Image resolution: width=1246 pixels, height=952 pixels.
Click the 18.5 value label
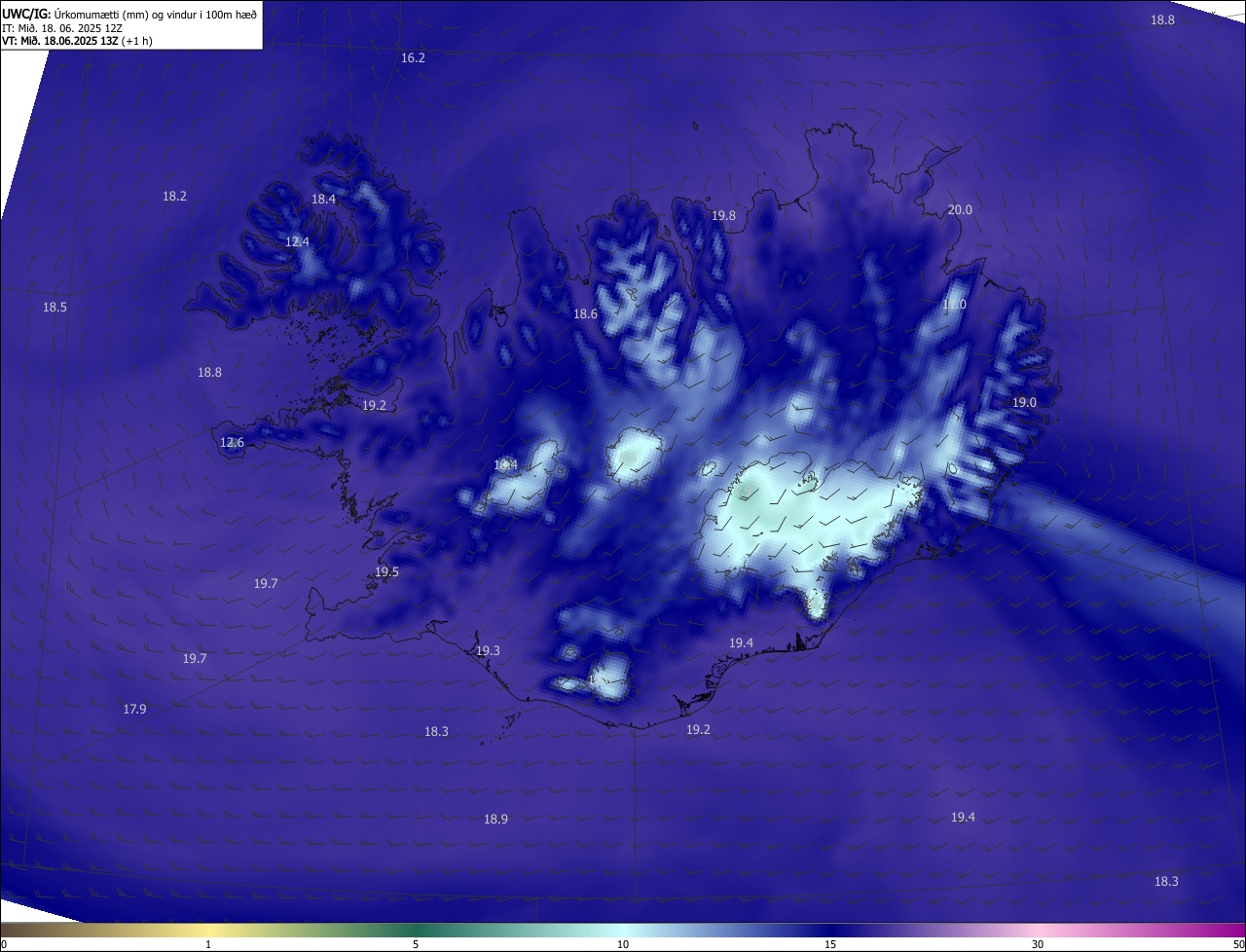(55, 308)
